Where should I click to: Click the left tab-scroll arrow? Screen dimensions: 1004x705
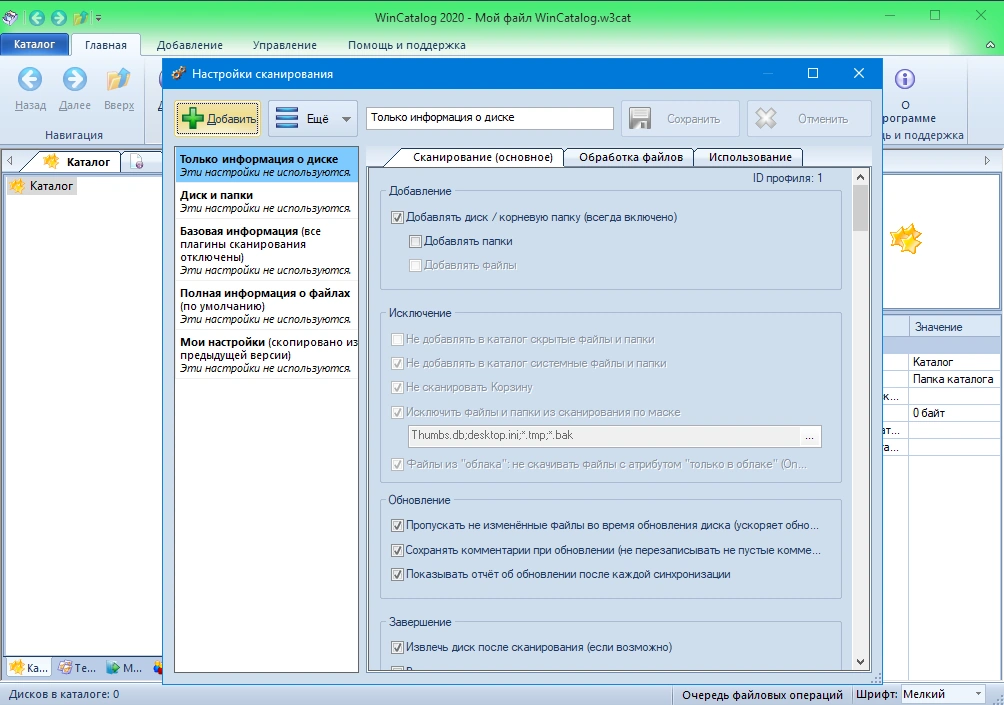click(x=10, y=161)
